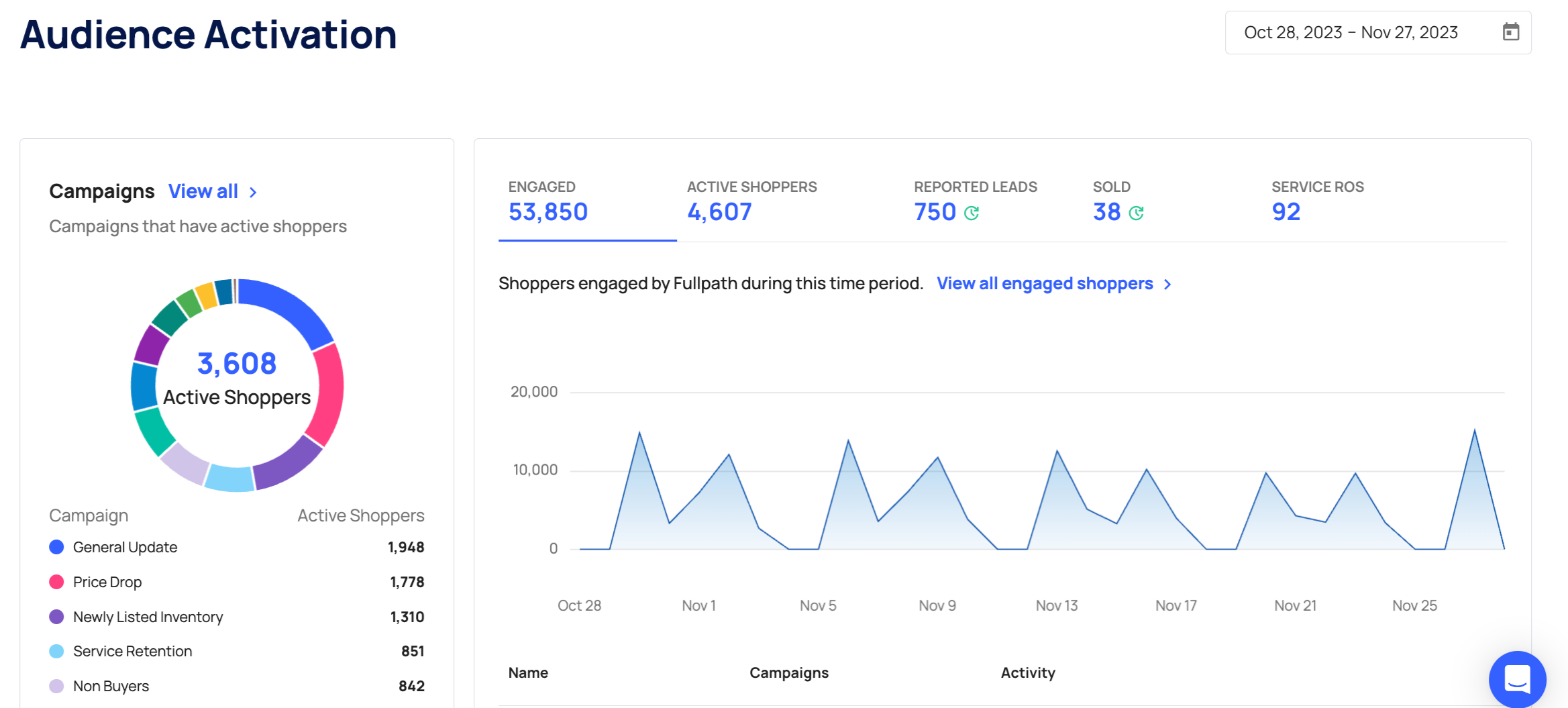Switch to the Active Shoppers tab
1568x708 pixels.
[751, 201]
